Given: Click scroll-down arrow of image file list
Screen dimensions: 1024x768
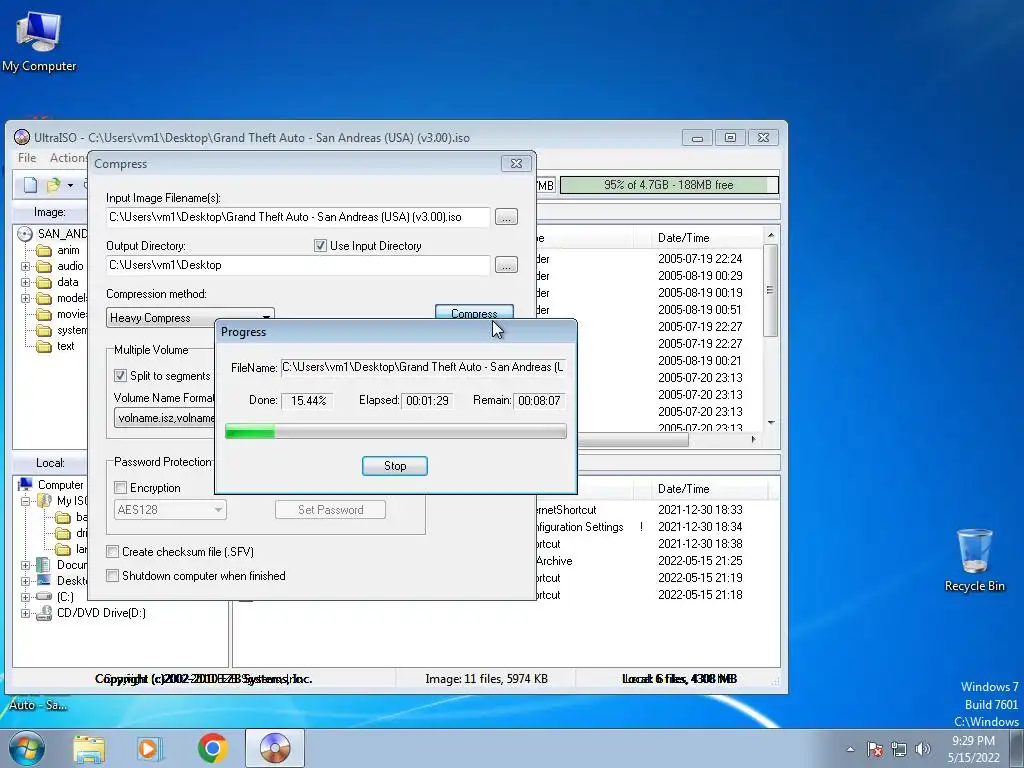Looking at the screenshot, I should click(x=771, y=423).
